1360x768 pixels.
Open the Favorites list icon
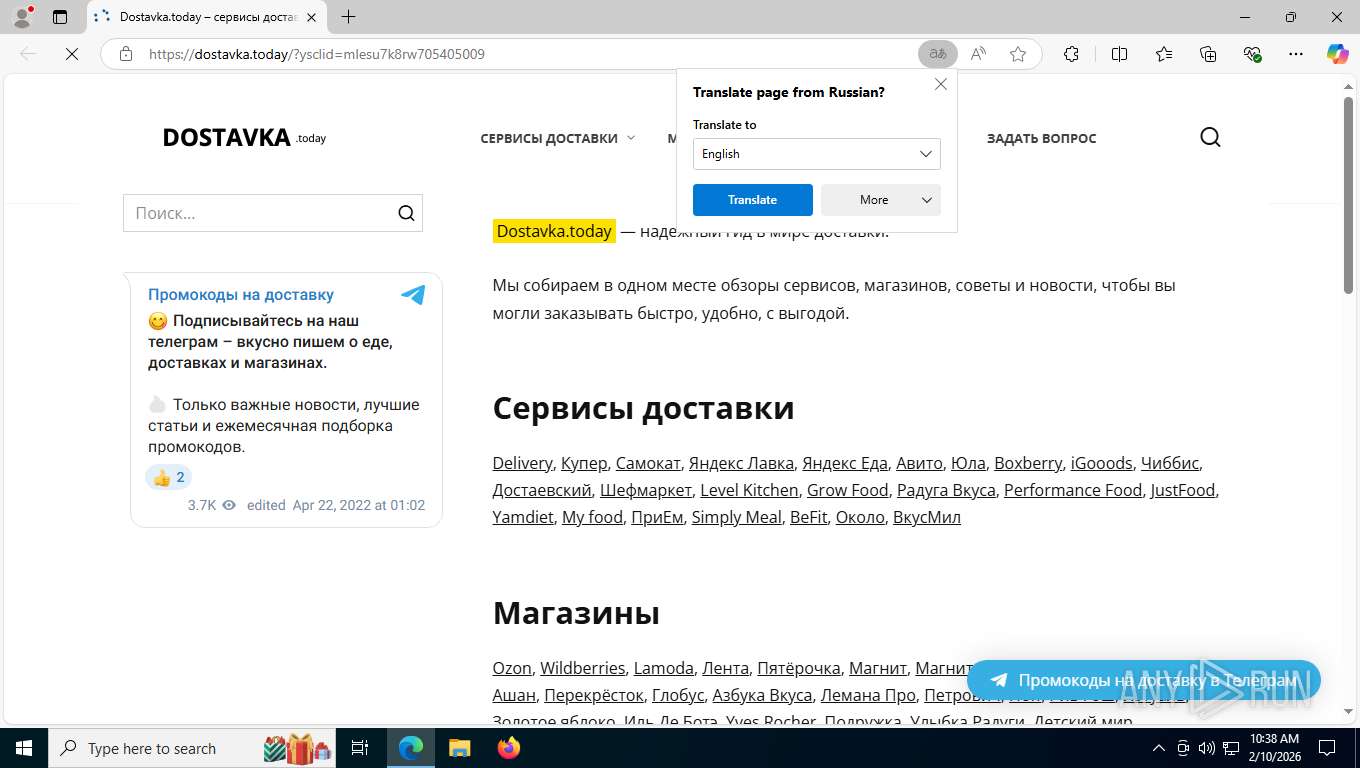pos(1164,54)
